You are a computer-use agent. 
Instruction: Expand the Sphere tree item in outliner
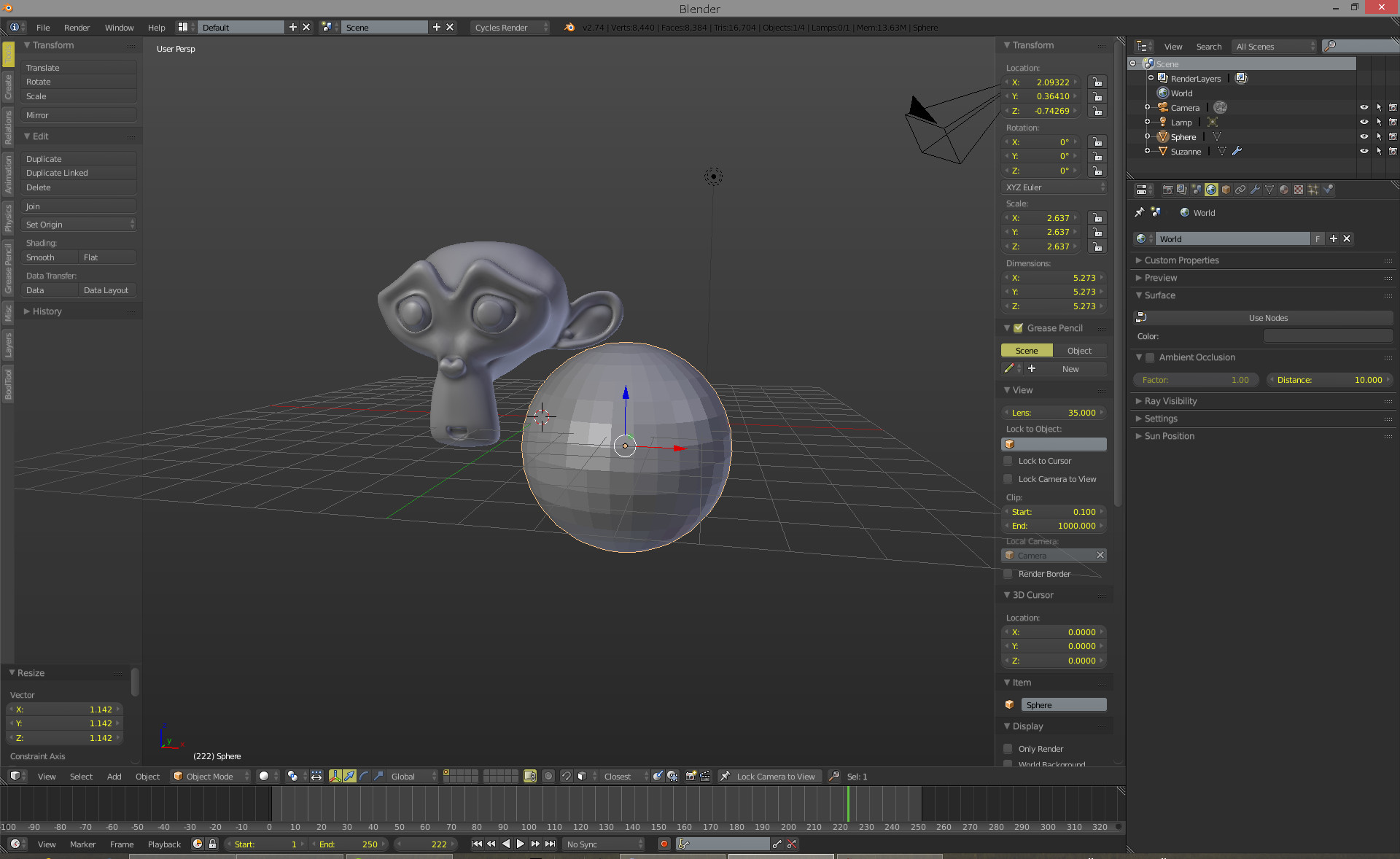(x=1147, y=136)
